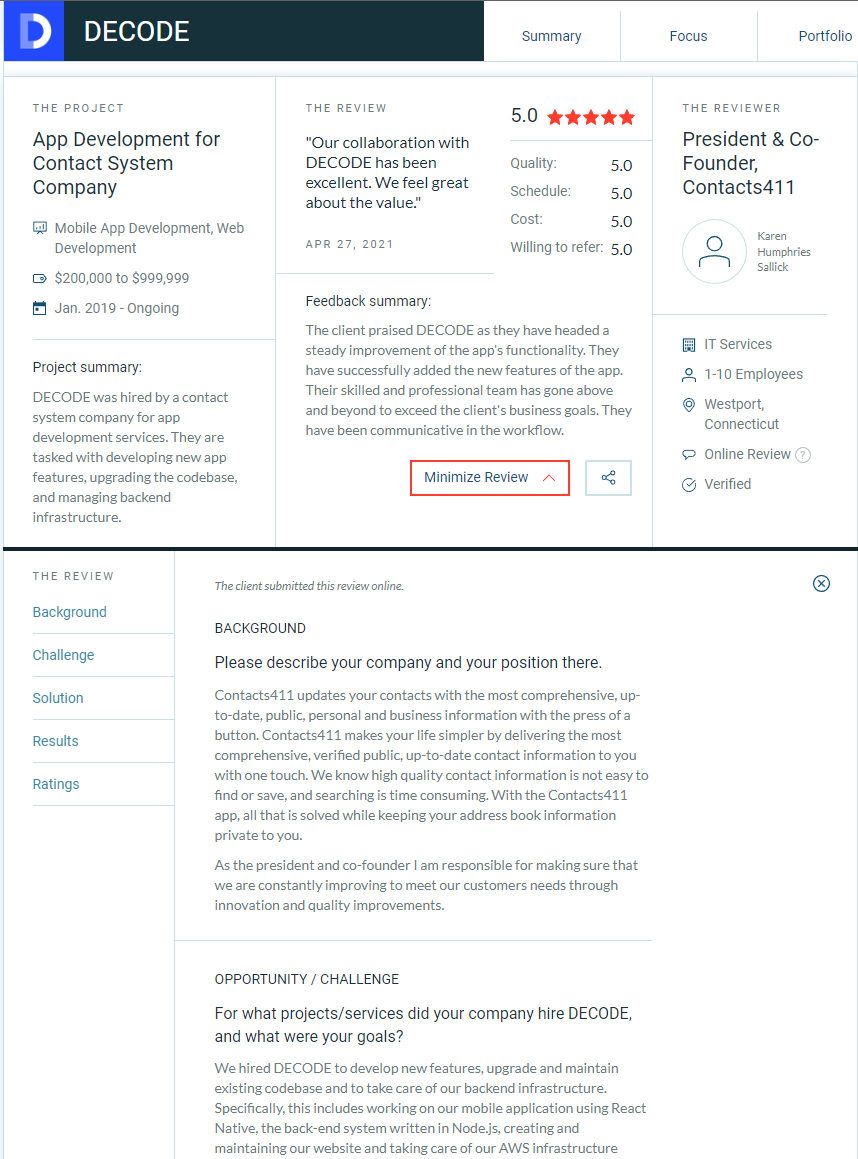
Task: Click the calendar icon beside Jan. 2019
Action: (x=40, y=308)
